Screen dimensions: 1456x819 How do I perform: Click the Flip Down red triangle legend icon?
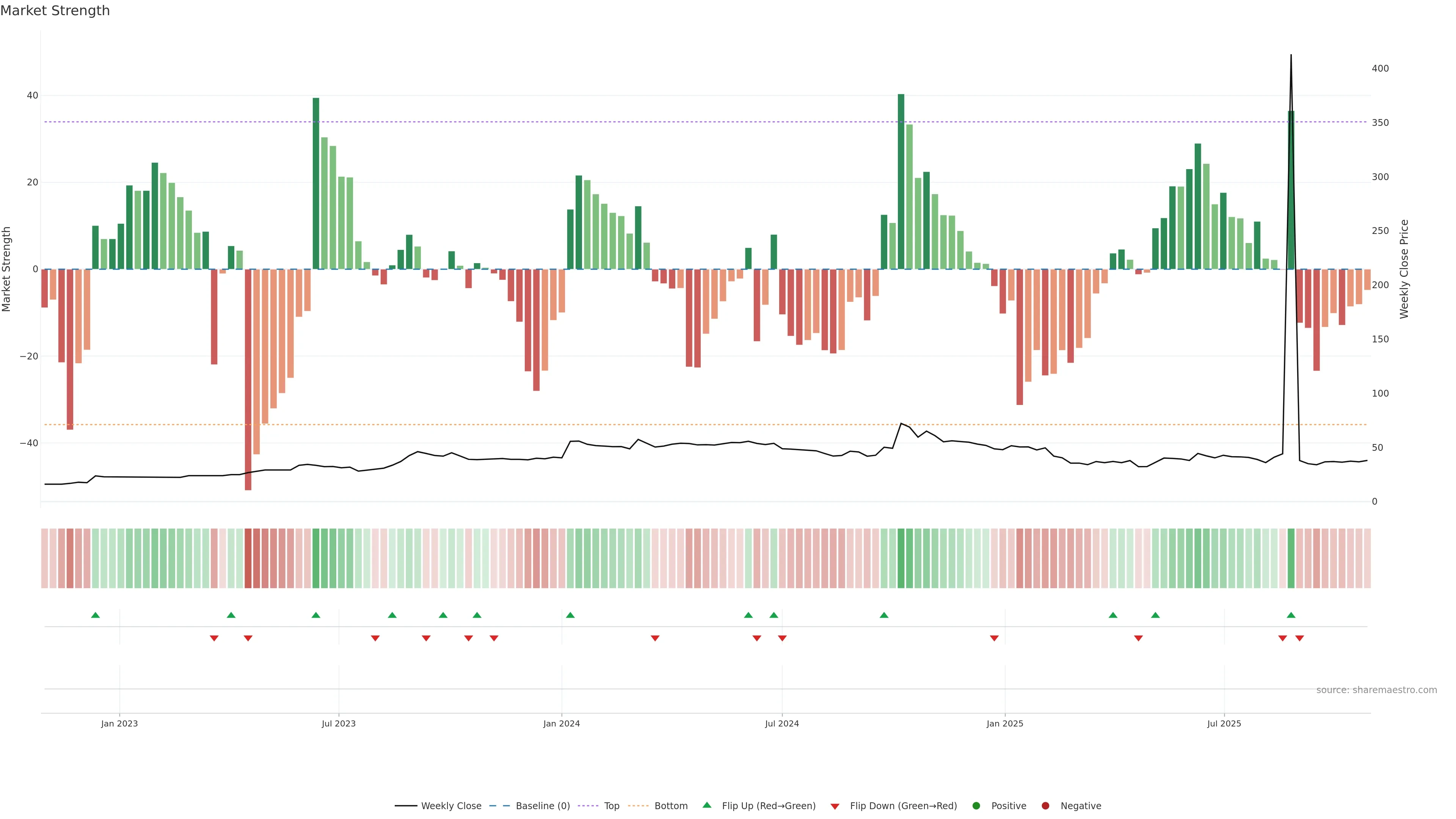click(x=835, y=806)
